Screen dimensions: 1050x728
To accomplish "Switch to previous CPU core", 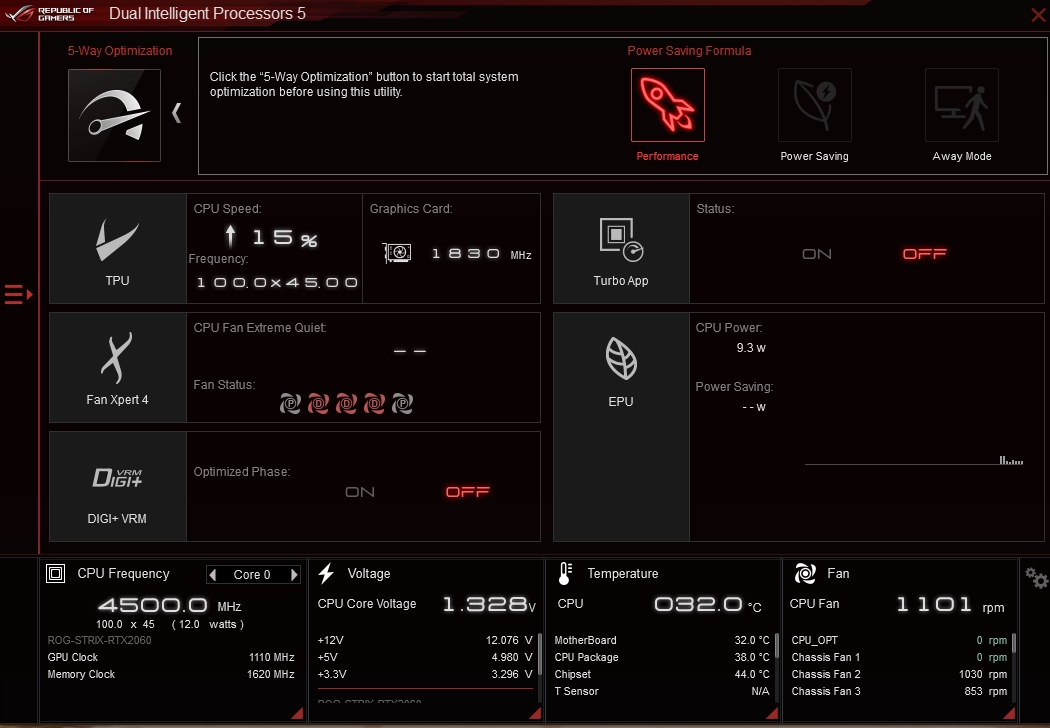I will (x=213, y=575).
